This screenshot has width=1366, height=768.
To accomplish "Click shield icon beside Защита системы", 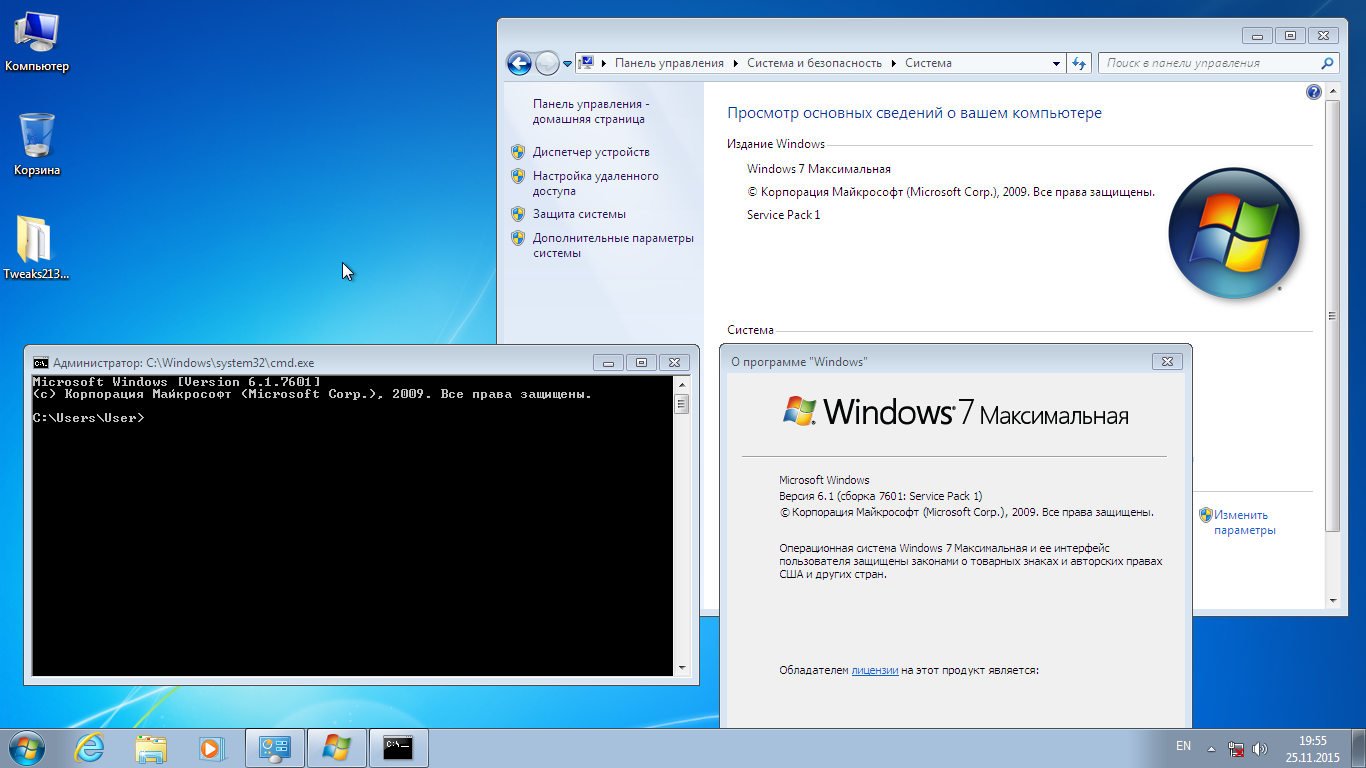I will coord(518,214).
